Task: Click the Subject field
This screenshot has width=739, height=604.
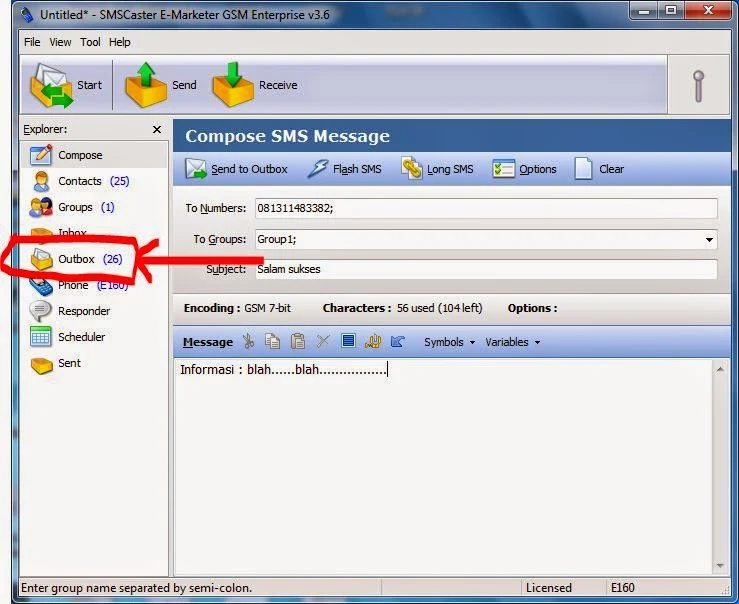Action: [486, 269]
